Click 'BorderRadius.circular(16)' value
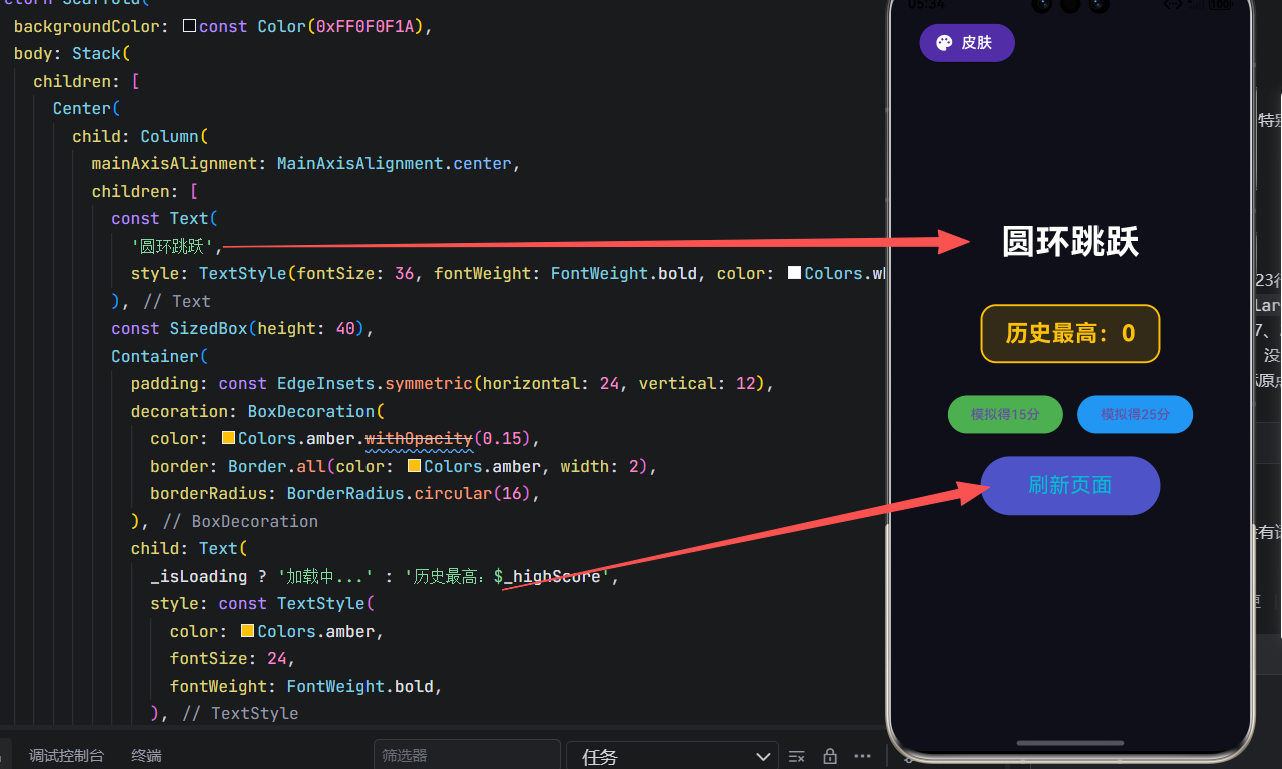The width and height of the screenshot is (1282, 769). (x=409, y=493)
